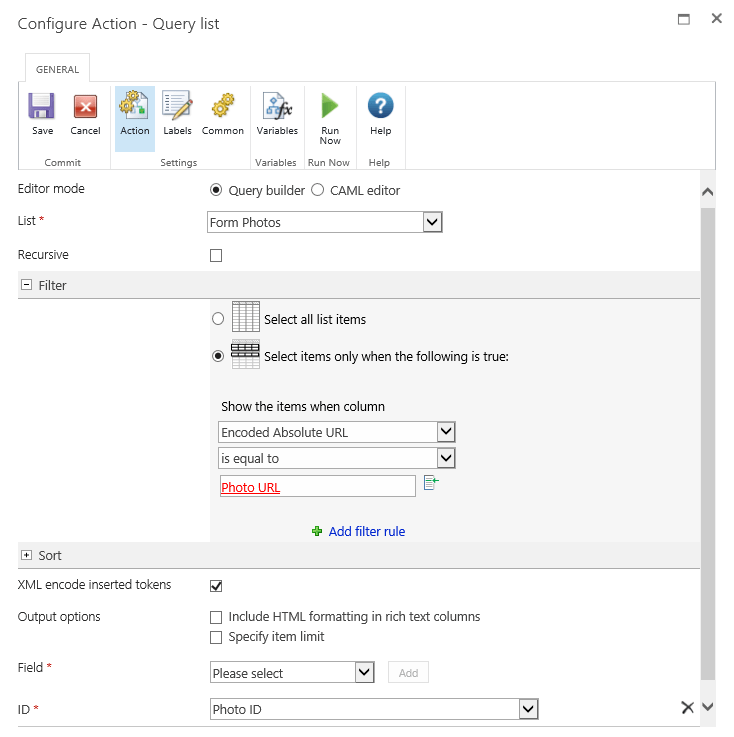Open Help question mark icon

(x=380, y=105)
